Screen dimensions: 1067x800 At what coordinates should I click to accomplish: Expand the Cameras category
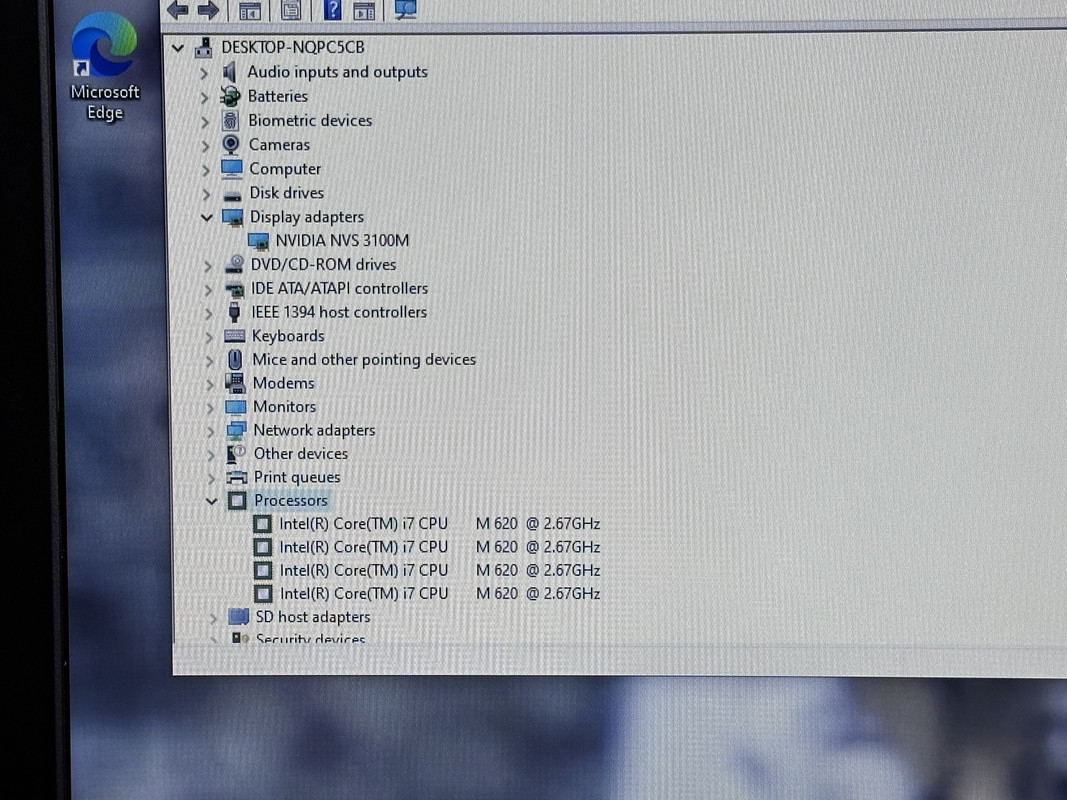[x=205, y=146]
